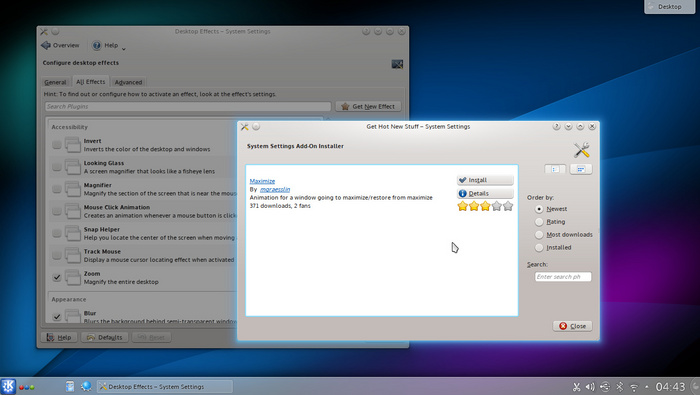Select Most downloads ordering option
Image resolution: width=700 pixels, height=395 pixels.
[x=539, y=235]
